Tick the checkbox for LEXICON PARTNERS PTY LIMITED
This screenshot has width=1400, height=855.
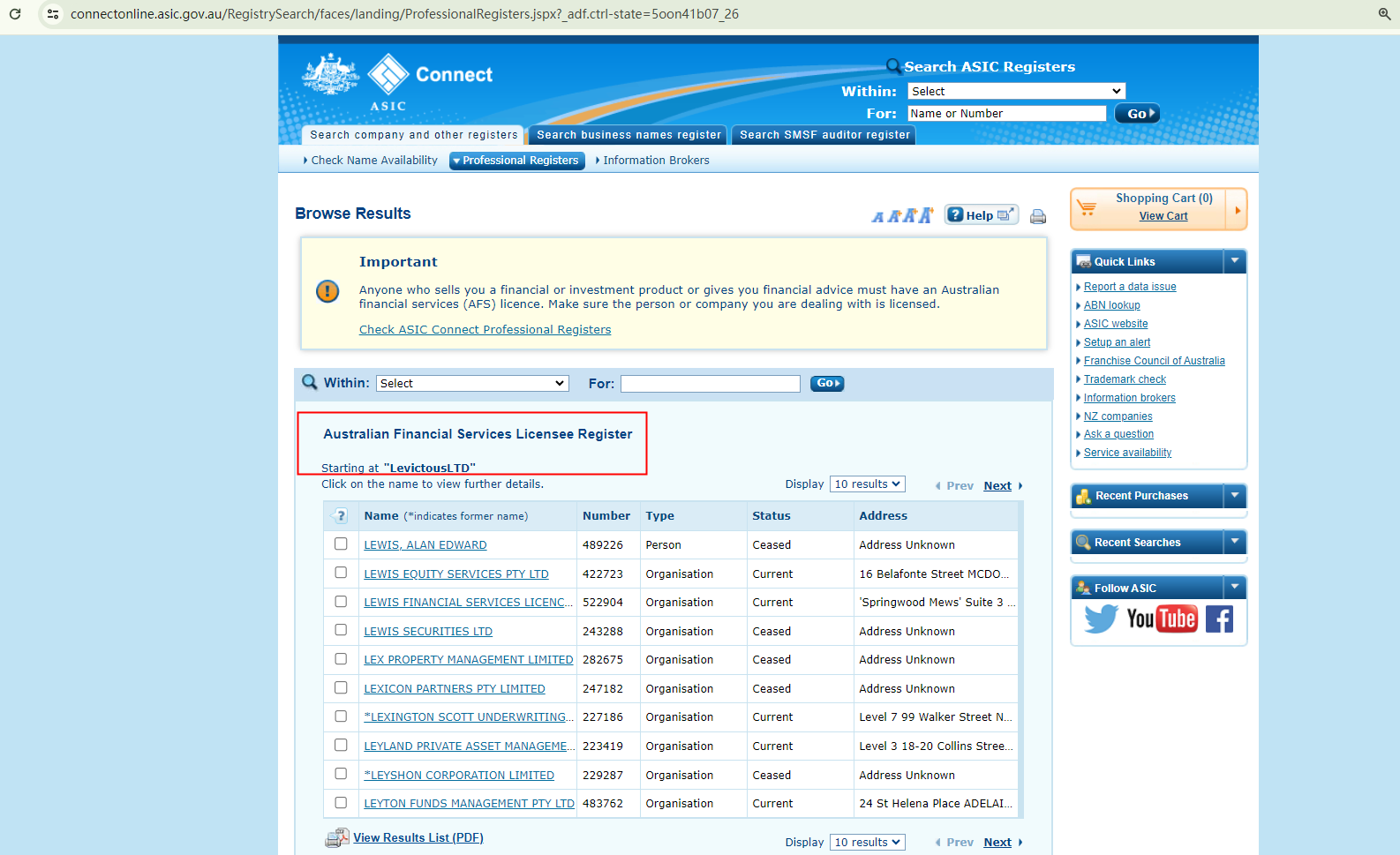(x=341, y=687)
